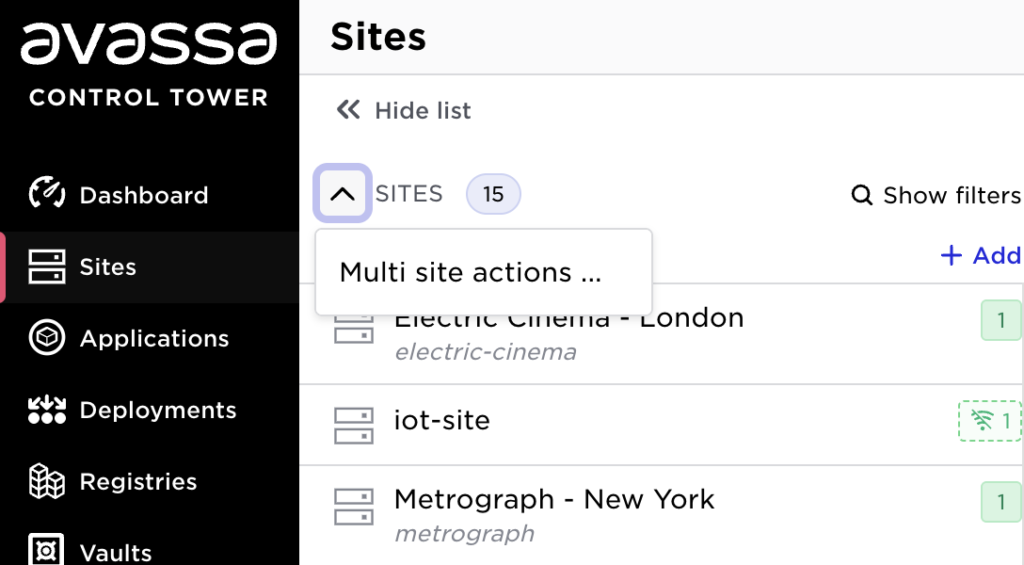The image size is (1024, 565).
Task: Select Metrograph - New York site
Action: point(661,515)
